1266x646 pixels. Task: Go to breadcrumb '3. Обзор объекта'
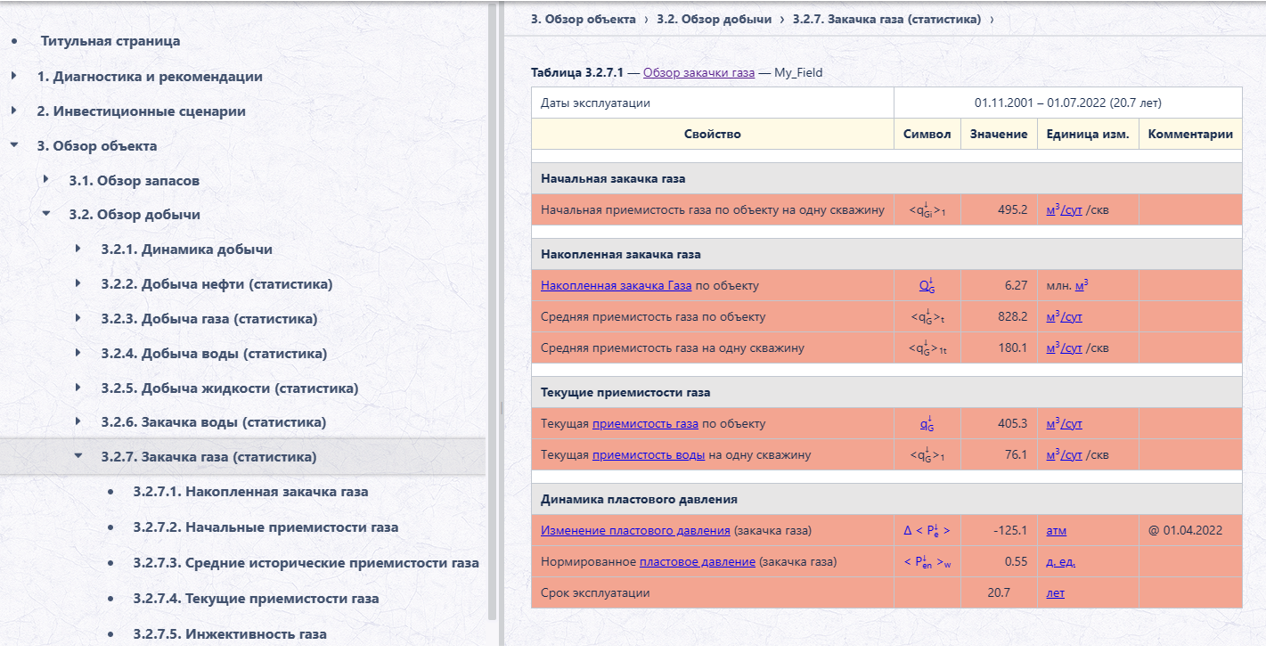tap(583, 19)
